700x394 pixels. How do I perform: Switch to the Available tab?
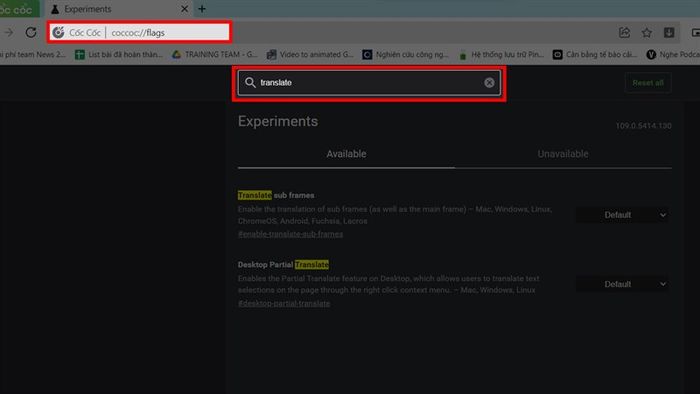(346, 154)
